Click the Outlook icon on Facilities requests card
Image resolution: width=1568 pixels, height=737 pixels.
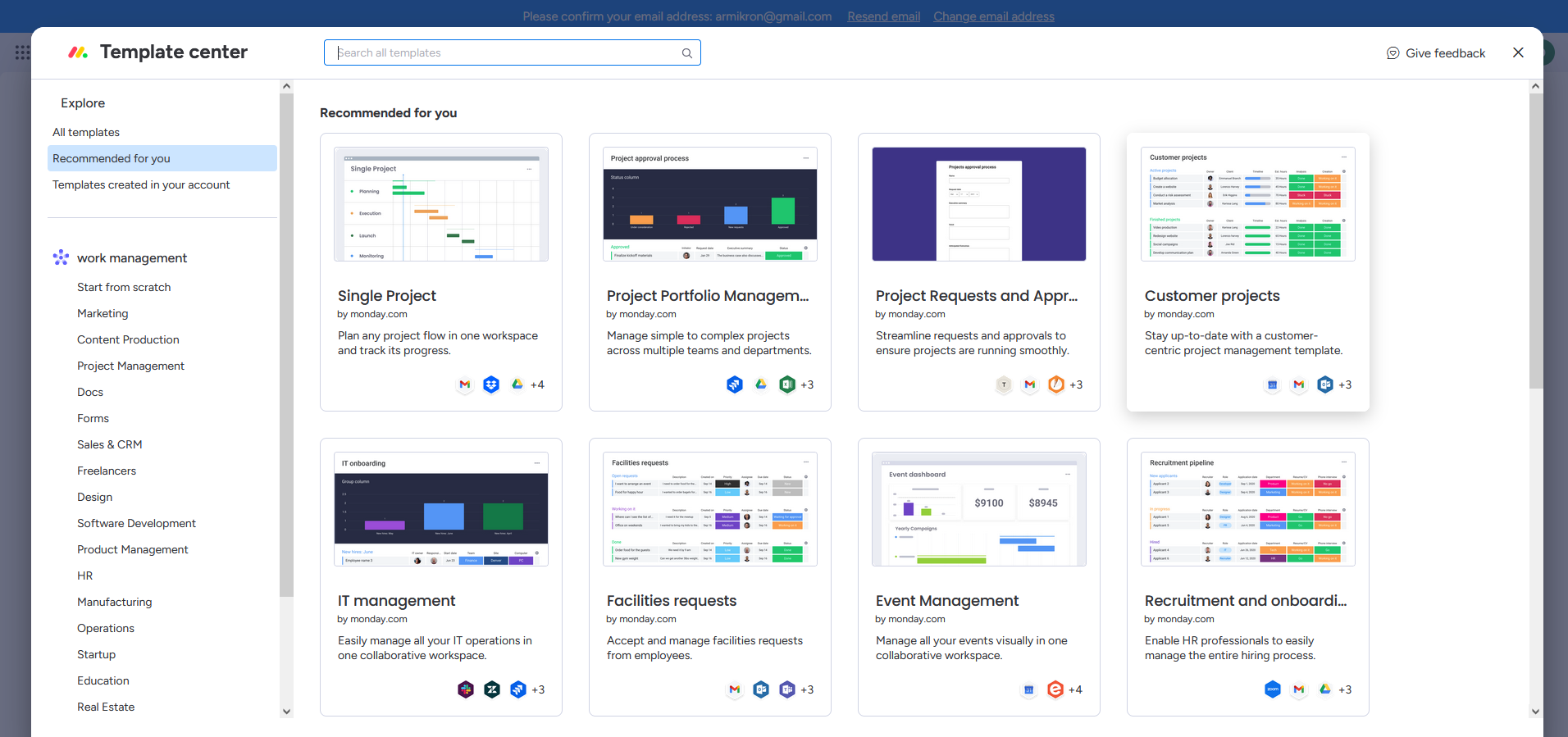click(x=761, y=689)
